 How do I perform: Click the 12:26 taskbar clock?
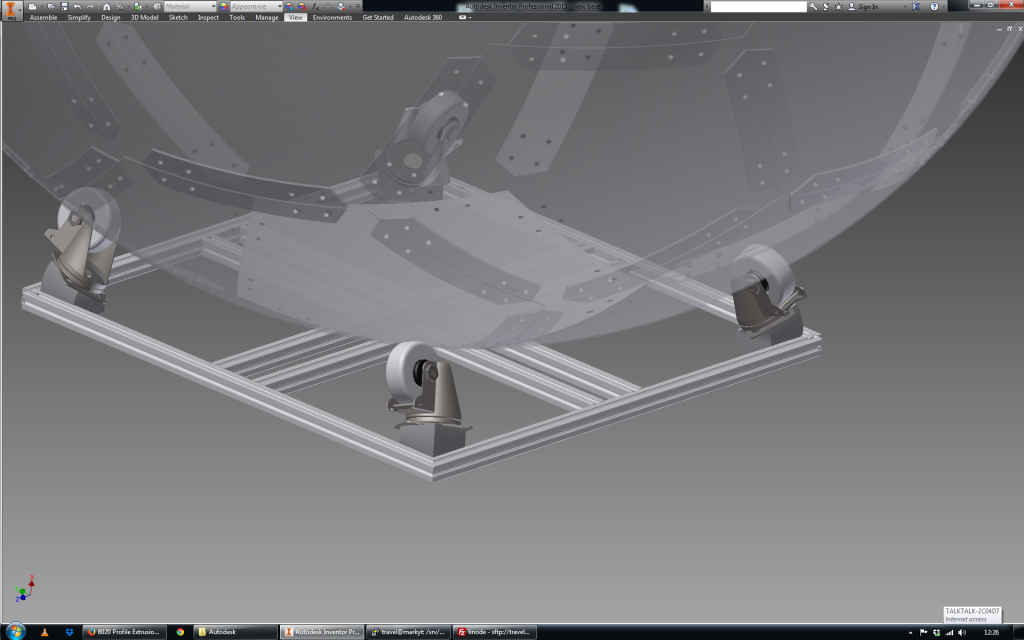click(x=991, y=632)
